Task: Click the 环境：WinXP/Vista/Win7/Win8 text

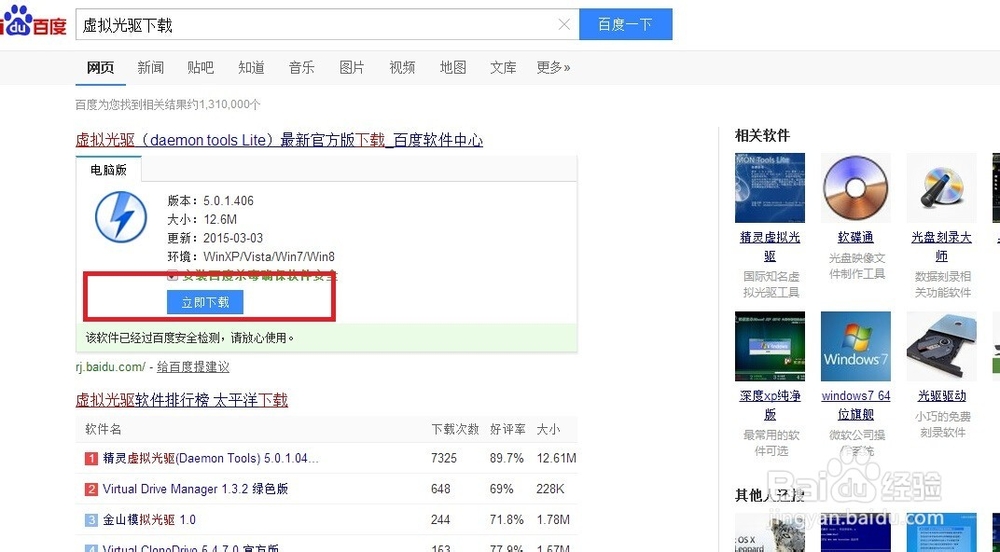Action: click(251, 256)
